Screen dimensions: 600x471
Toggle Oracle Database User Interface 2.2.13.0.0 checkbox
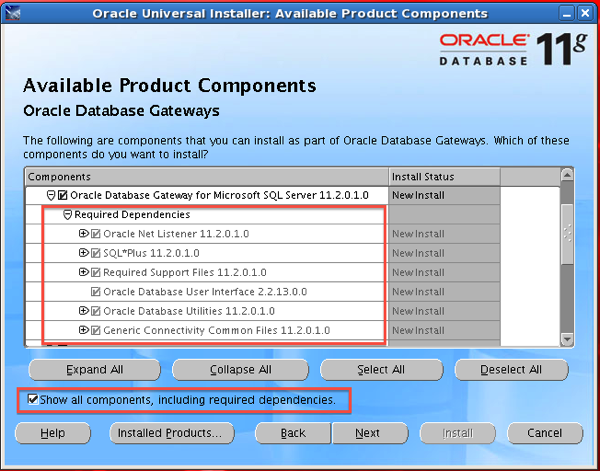(95, 292)
